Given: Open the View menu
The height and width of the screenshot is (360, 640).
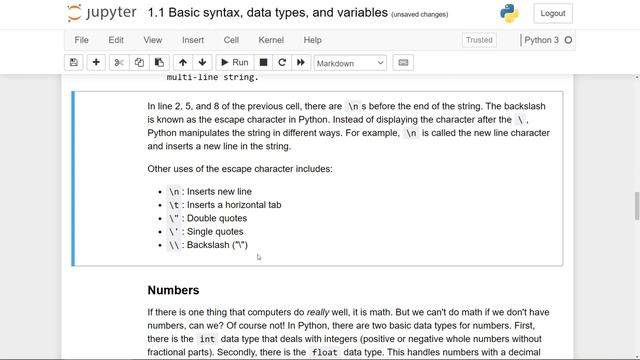Looking at the screenshot, I should pos(153,40).
